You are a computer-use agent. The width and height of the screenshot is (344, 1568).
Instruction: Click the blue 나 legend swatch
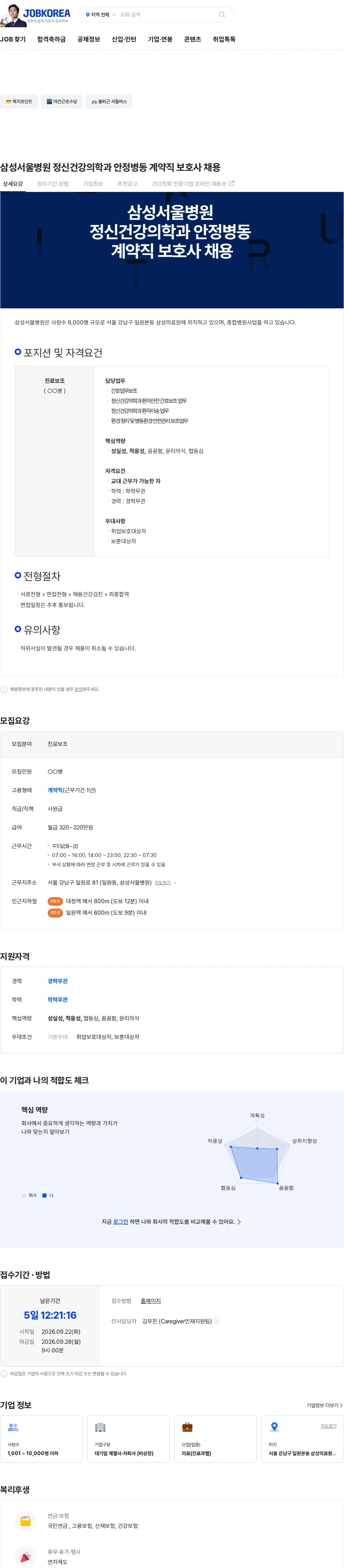(44, 1195)
